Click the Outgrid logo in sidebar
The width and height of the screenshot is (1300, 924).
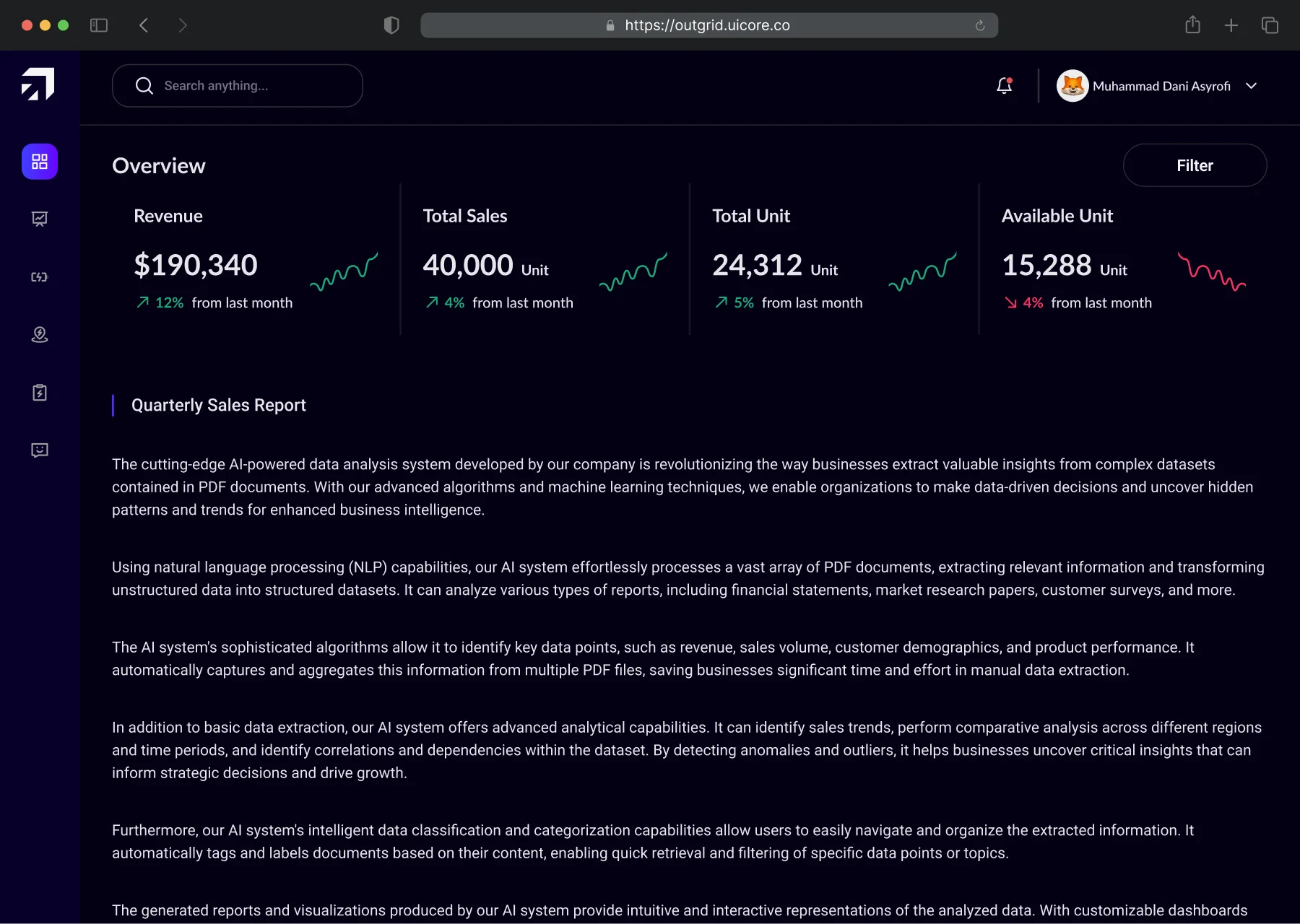click(38, 84)
